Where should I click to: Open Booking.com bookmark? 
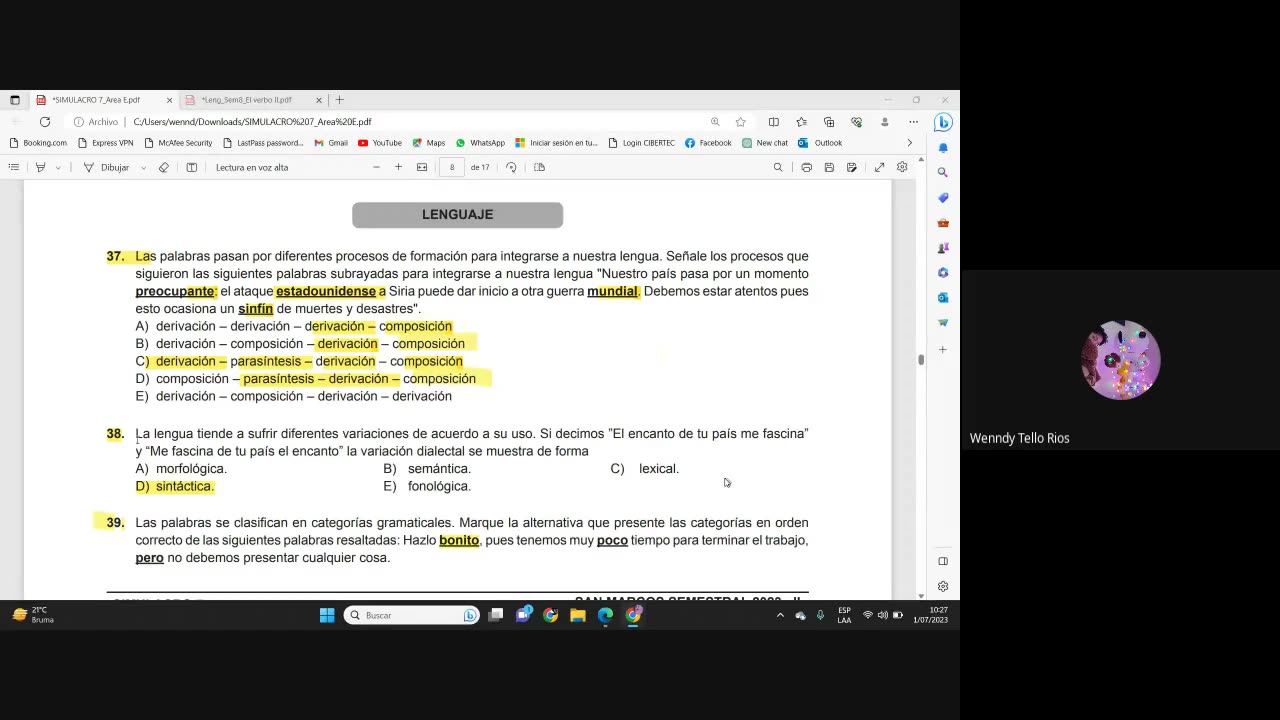pos(38,143)
